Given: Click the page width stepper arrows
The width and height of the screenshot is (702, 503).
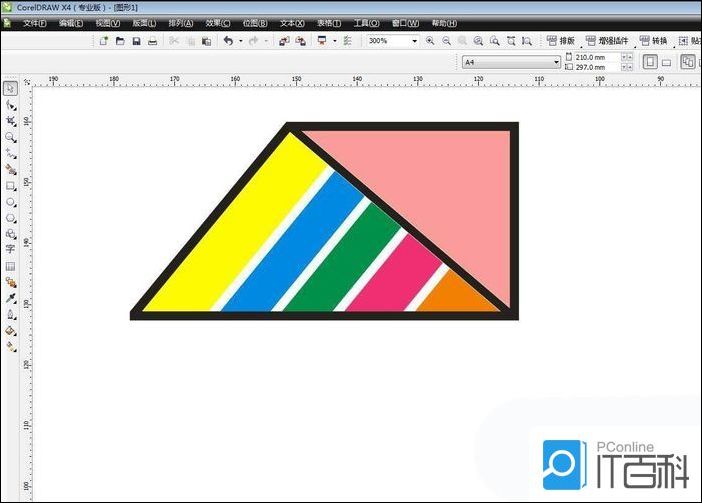Looking at the screenshot, I should pos(627,57).
